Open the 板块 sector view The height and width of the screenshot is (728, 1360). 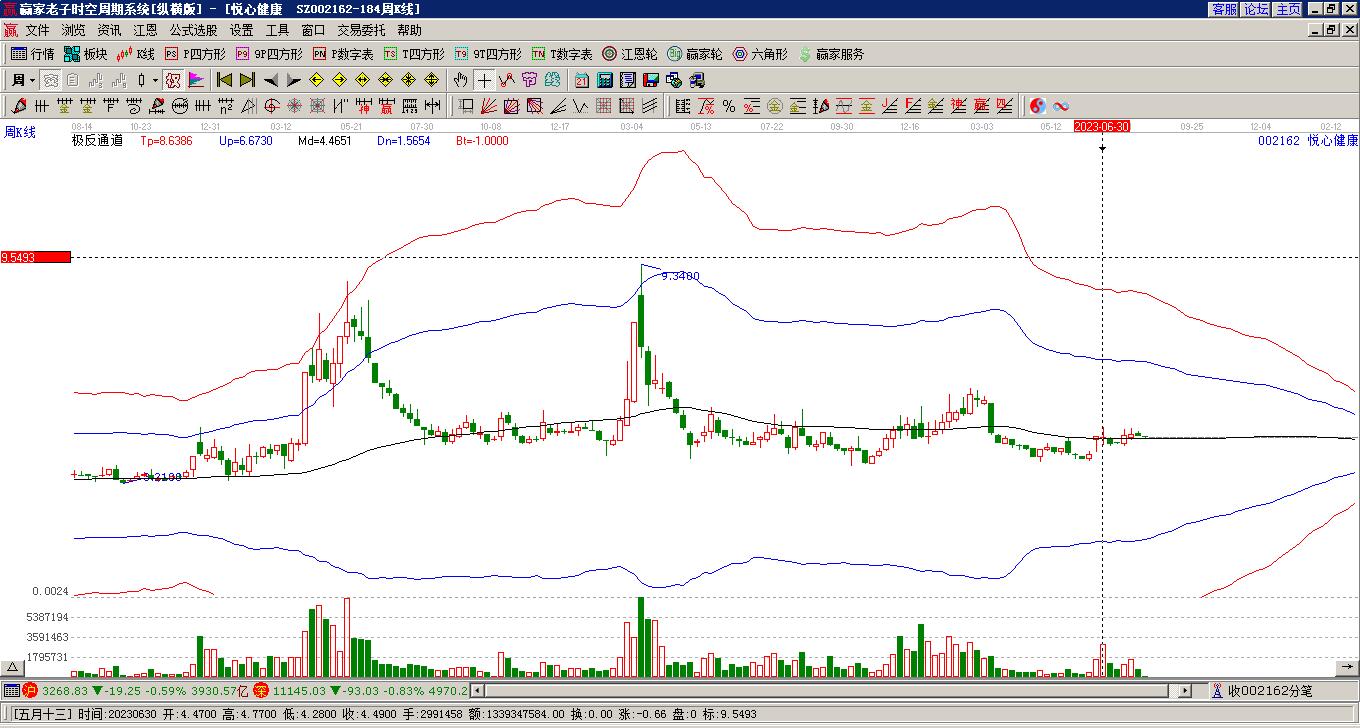(x=86, y=54)
